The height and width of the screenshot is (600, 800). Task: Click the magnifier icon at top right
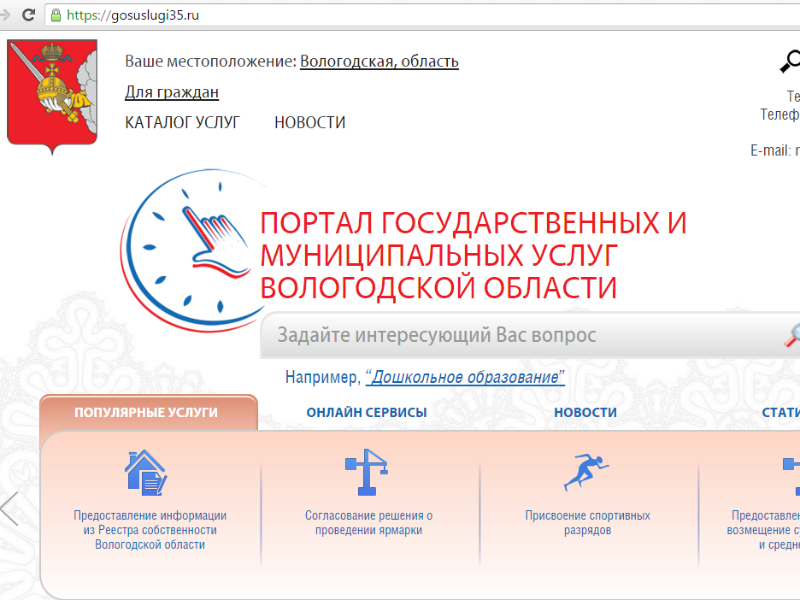click(789, 62)
